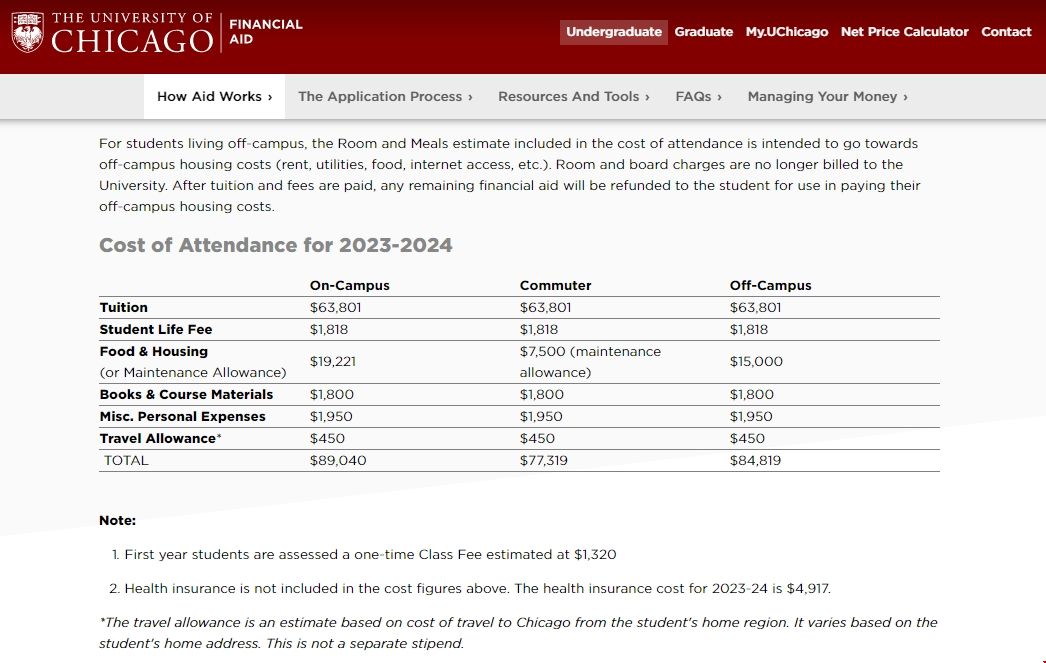1046x663 pixels.
Task: Click the On-Campus column header
Action: click(349, 285)
